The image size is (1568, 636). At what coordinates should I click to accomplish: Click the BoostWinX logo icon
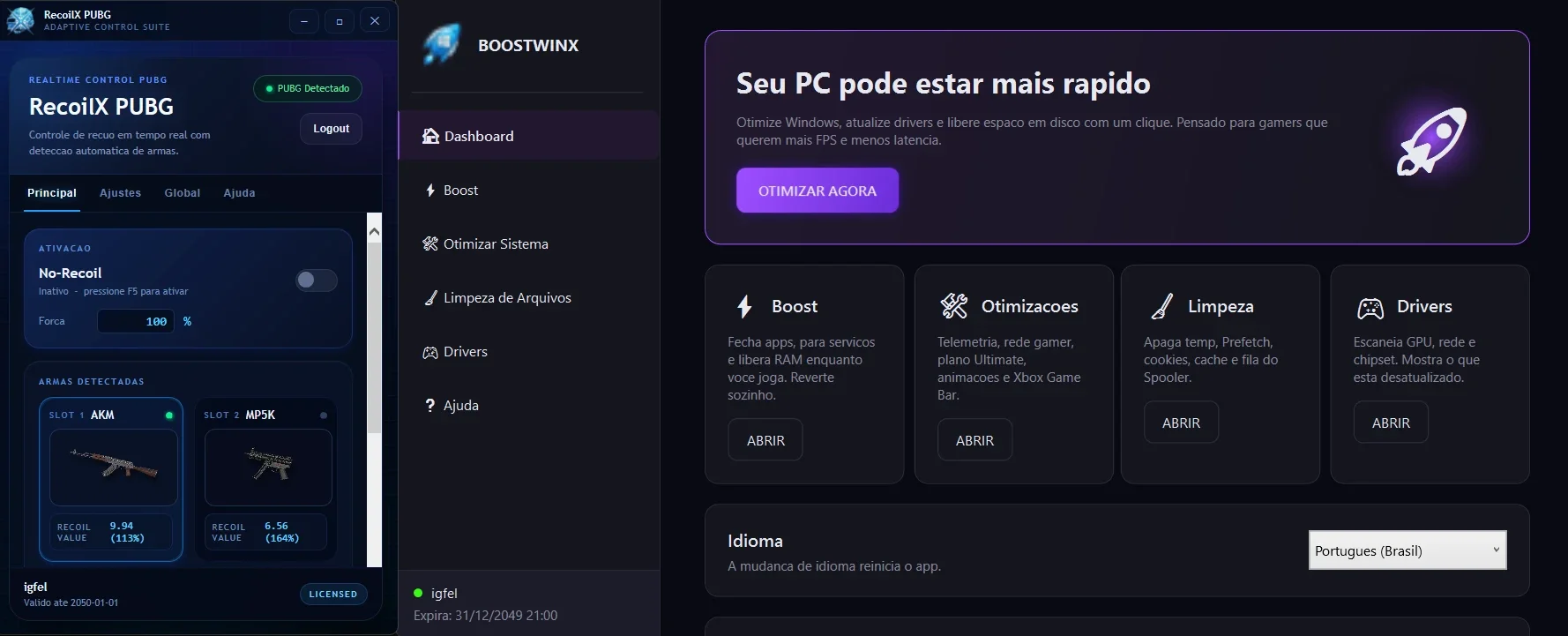(x=441, y=45)
